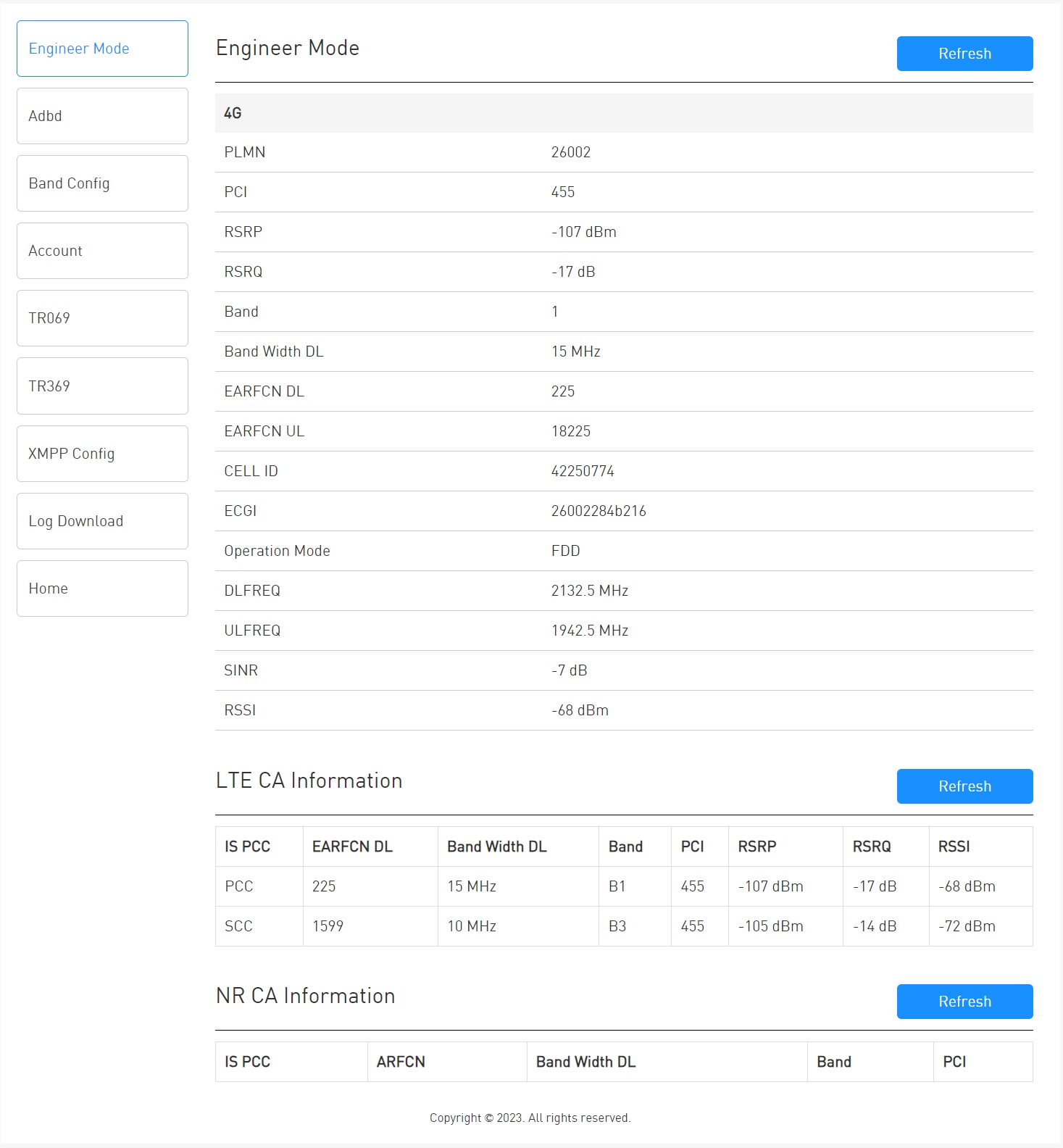
Task: Refresh the NR CA Information table
Action: (x=964, y=1002)
